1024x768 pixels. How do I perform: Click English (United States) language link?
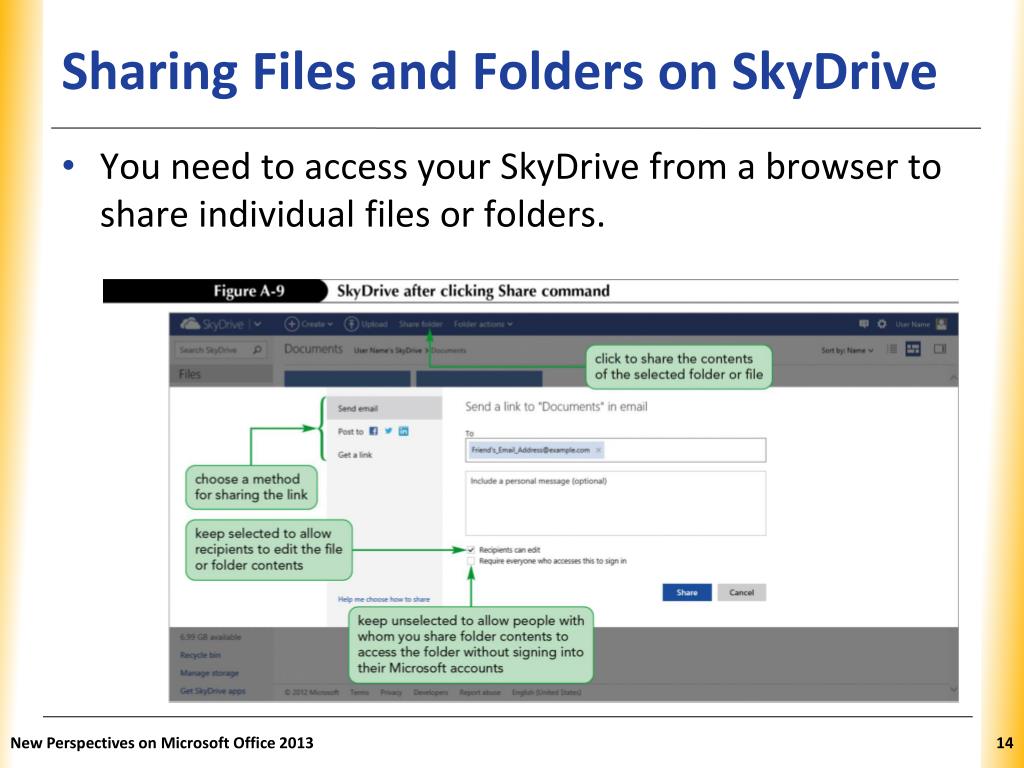pos(547,692)
